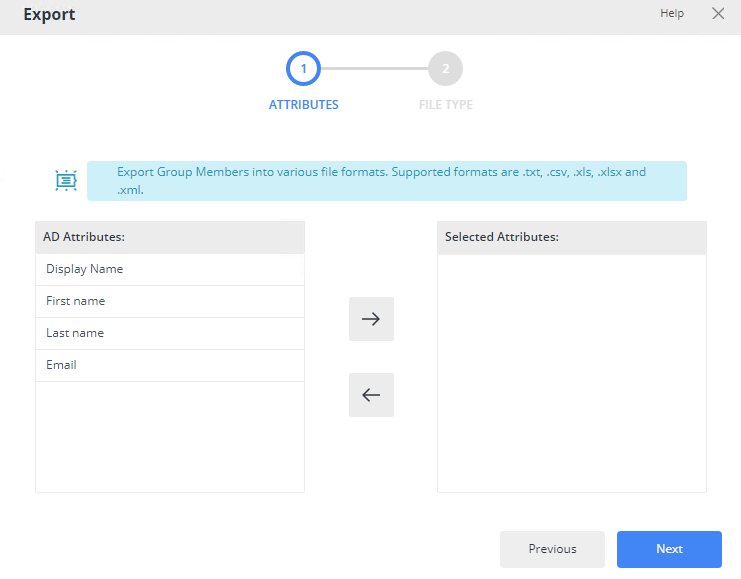
Task: Click the right arrow to add attribute
Action: (x=371, y=319)
